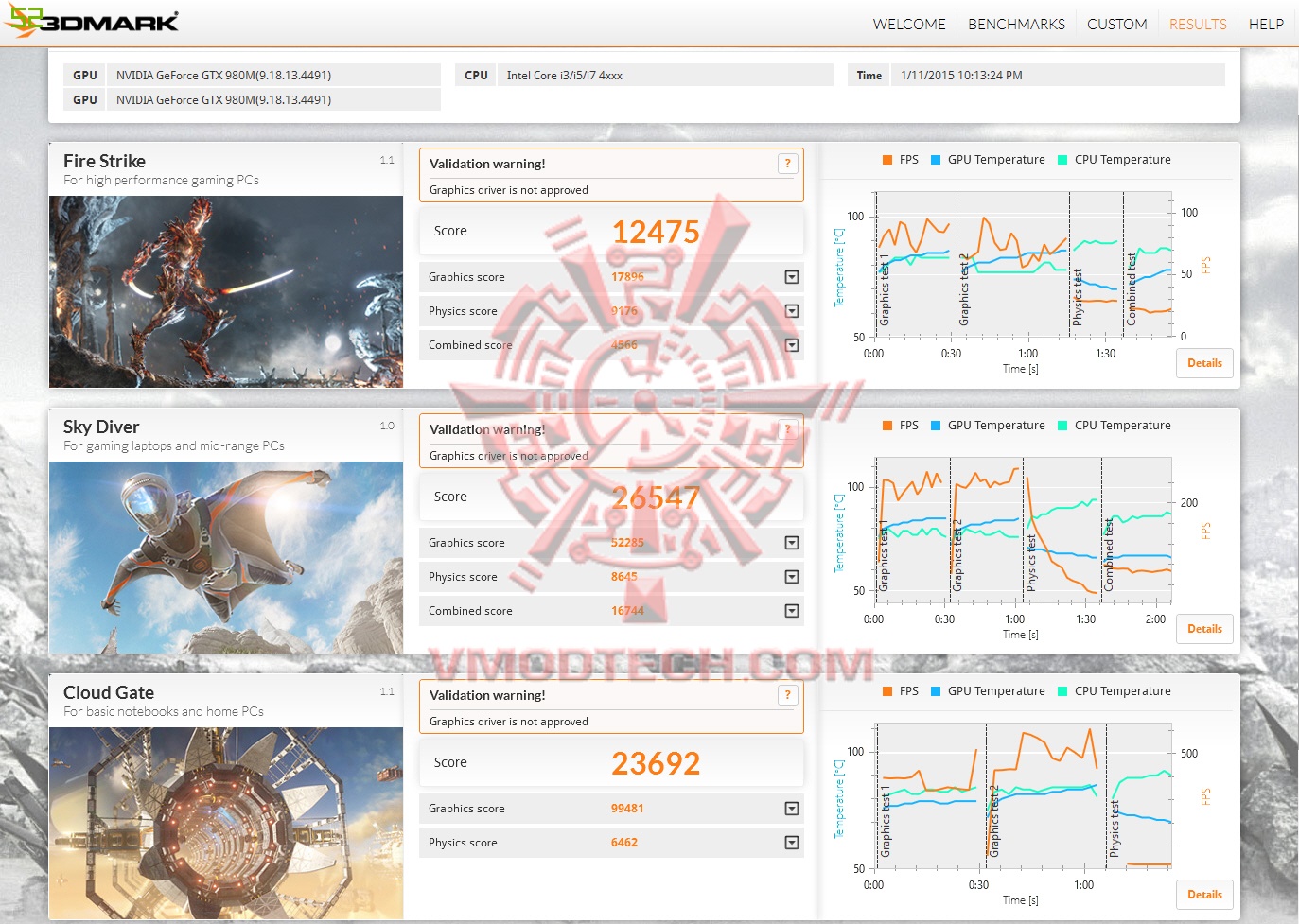Open the Help tab
This screenshot has height=924, width=1299.
click(1266, 25)
